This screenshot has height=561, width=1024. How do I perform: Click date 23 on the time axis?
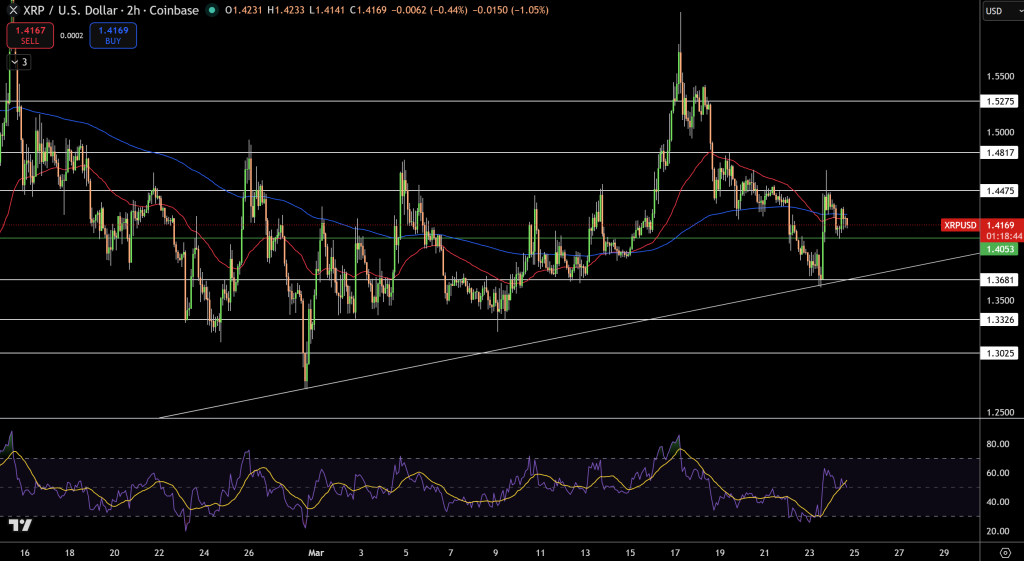click(x=810, y=552)
